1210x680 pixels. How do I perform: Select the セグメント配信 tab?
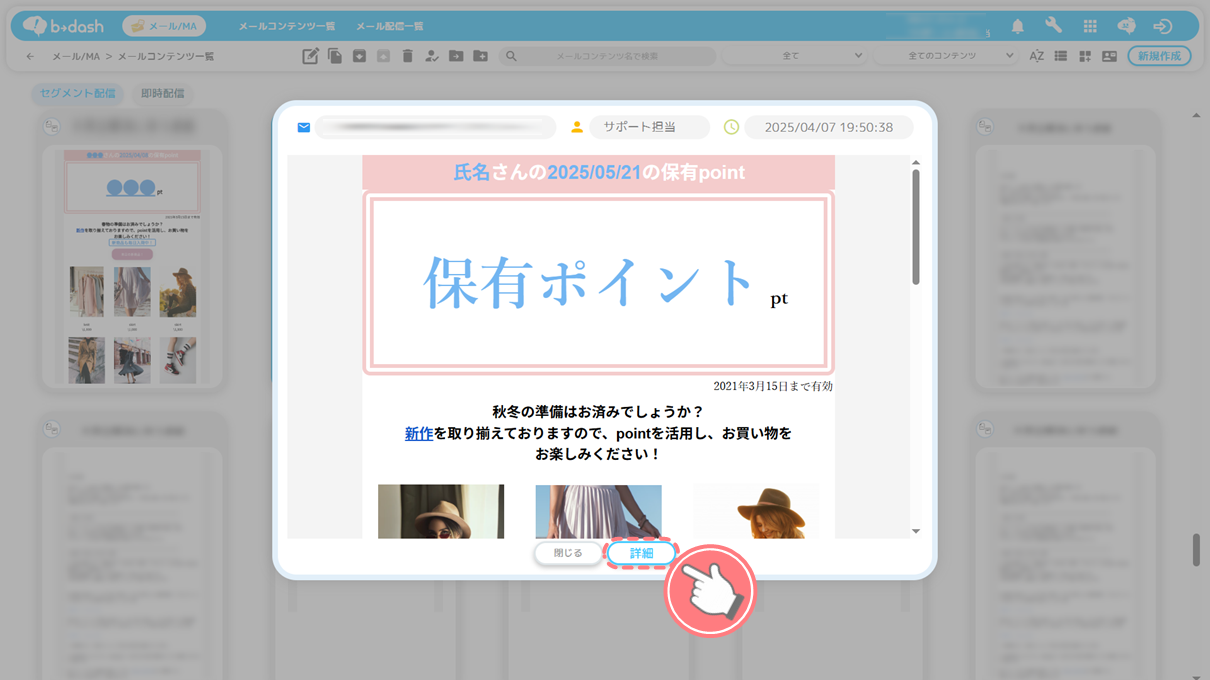[78, 93]
